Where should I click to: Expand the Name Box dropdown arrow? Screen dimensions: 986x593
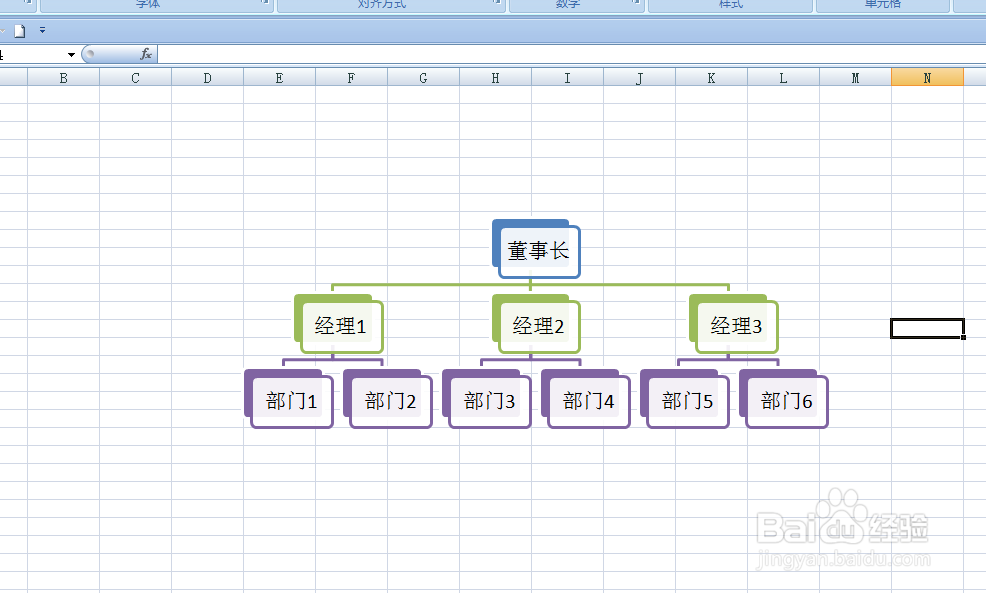71,55
